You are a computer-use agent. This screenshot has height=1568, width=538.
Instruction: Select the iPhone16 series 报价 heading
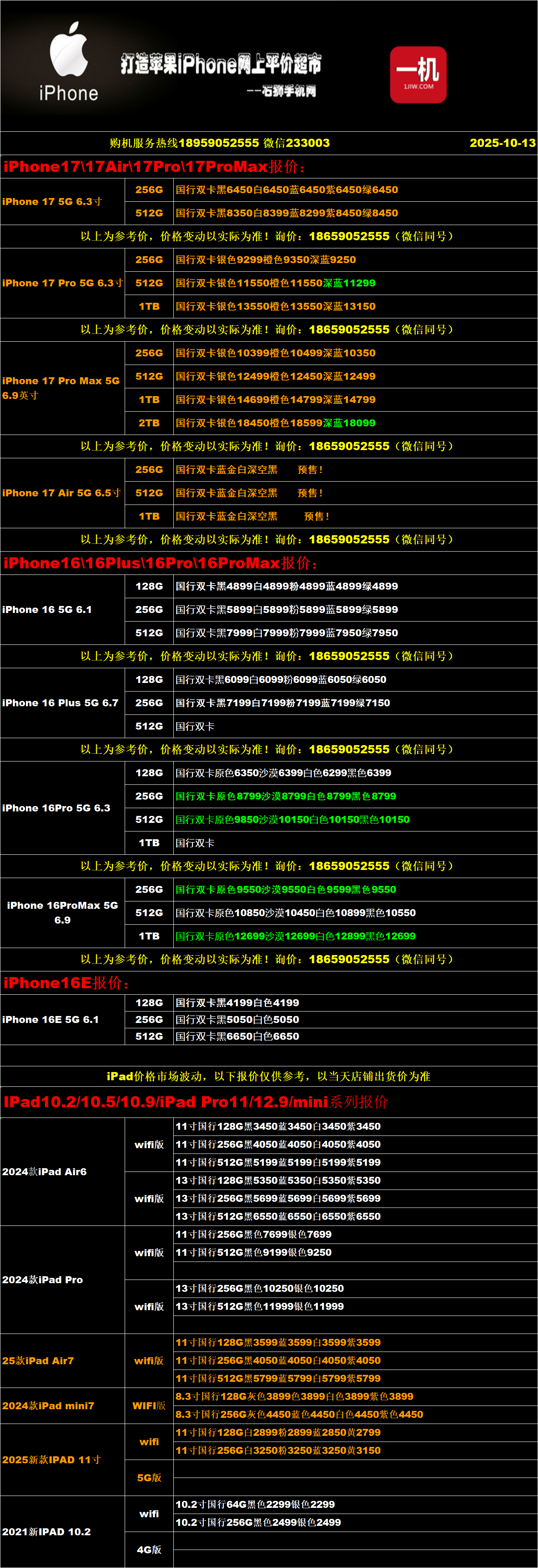[x=161, y=563]
